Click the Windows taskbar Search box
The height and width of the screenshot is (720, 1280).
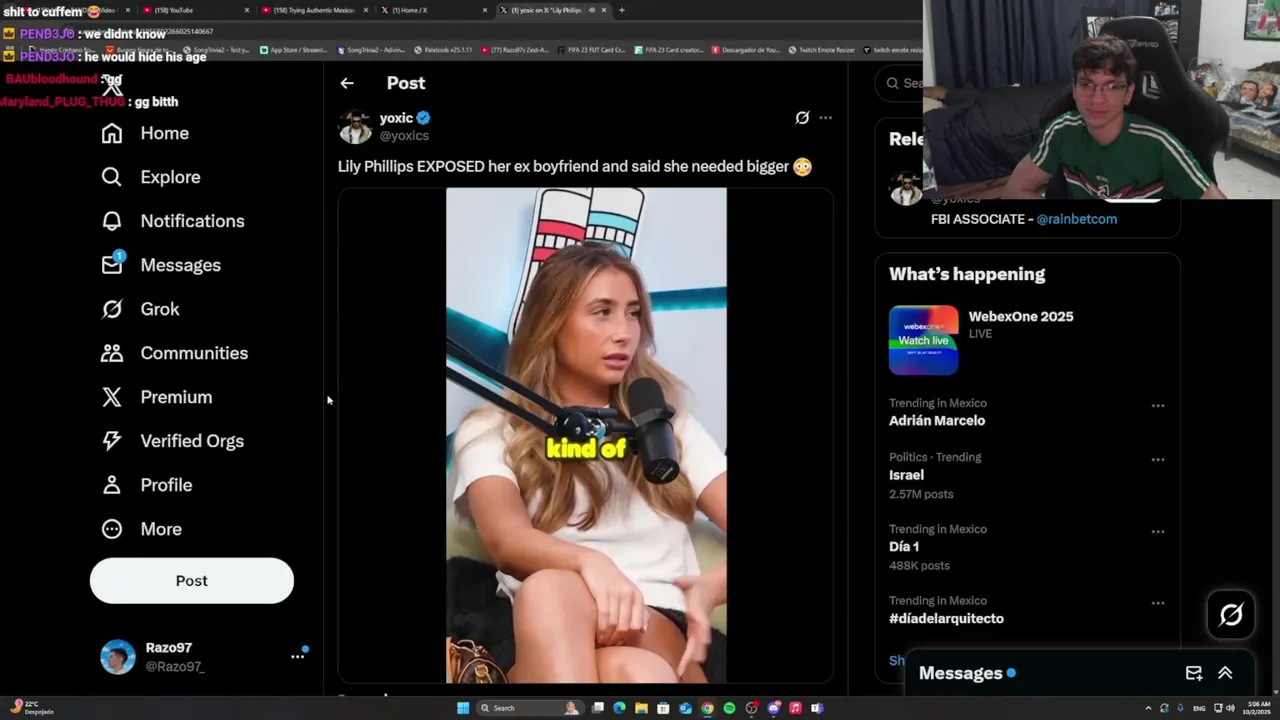click(530, 708)
